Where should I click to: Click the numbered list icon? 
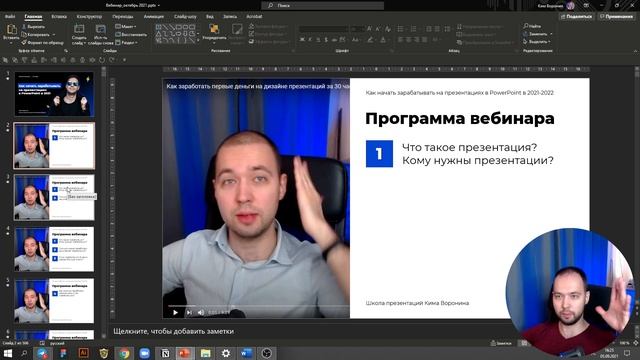(413, 29)
